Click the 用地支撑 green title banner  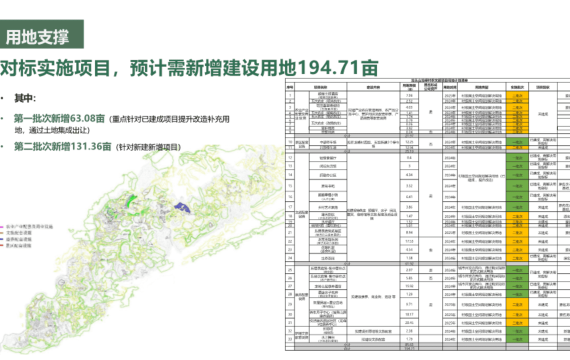tap(41, 34)
